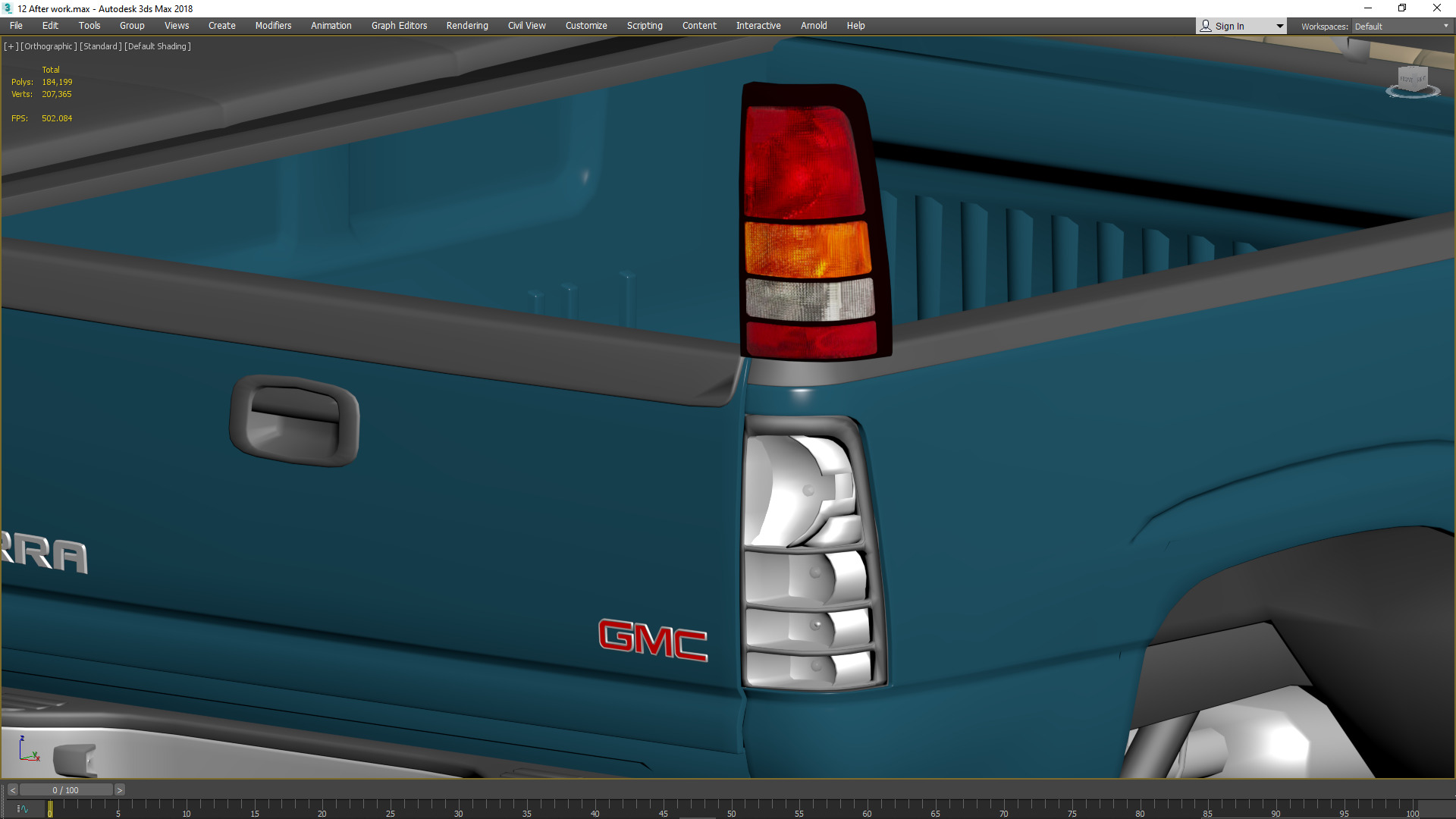Open the Orthographic viewport view menu
1456x819 pixels.
(x=49, y=46)
